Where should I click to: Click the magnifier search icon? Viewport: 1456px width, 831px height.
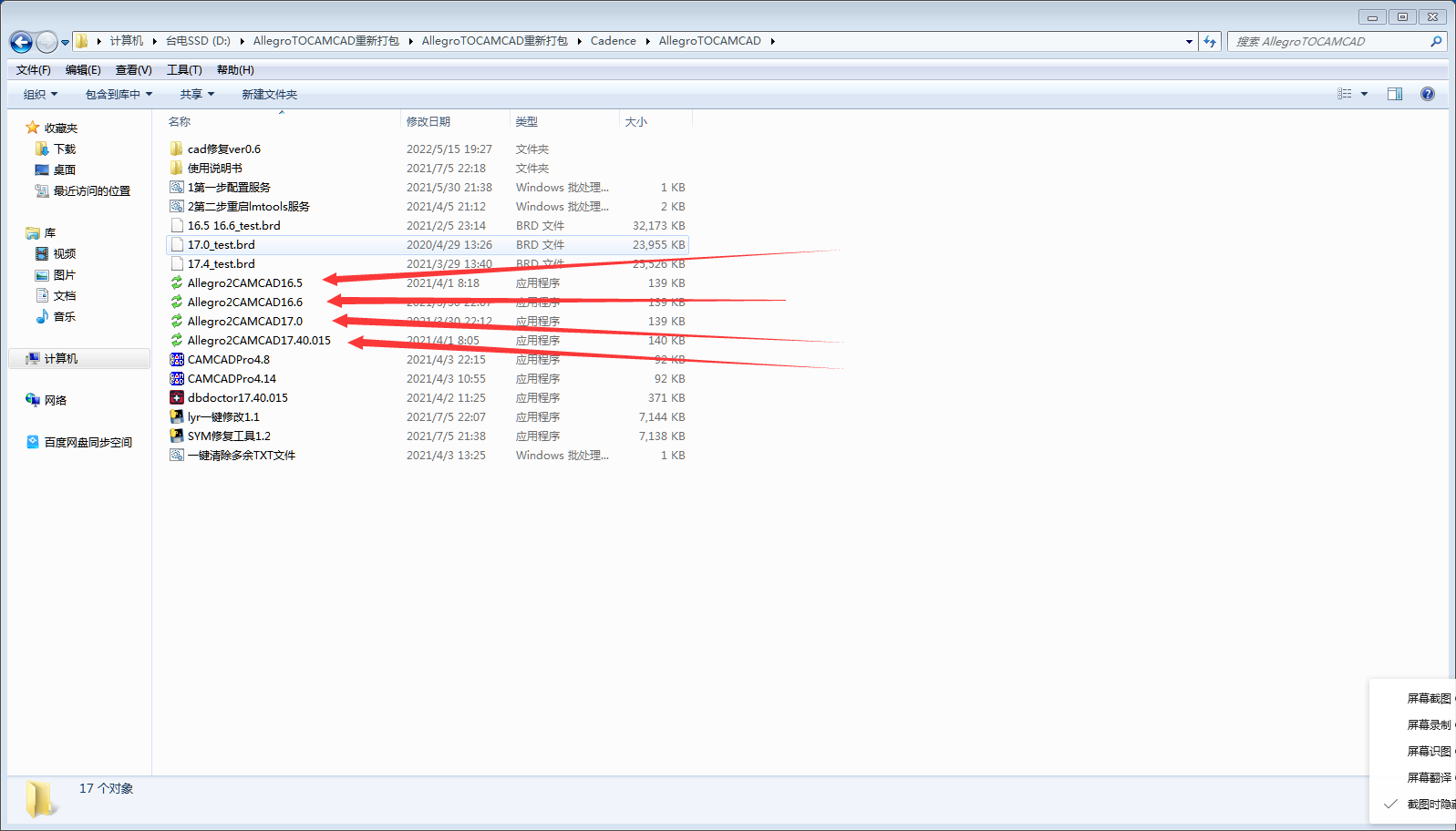[1436, 41]
